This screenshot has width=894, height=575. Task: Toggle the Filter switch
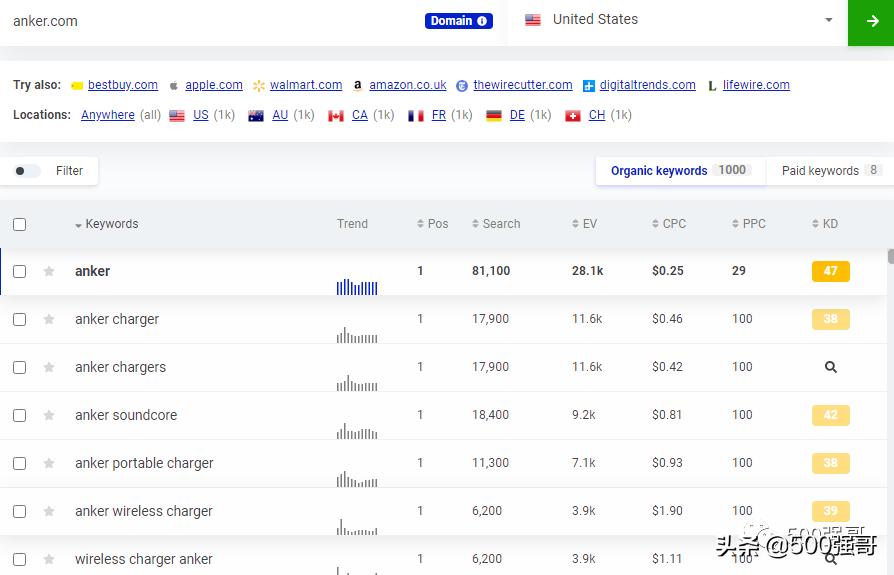(26, 171)
